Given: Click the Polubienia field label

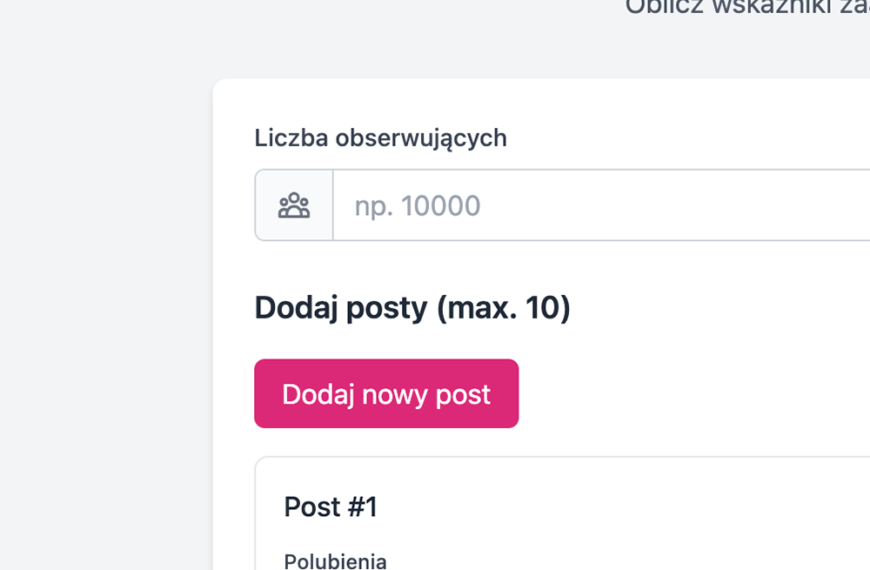Looking at the screenshot, I should click(335, 560).
